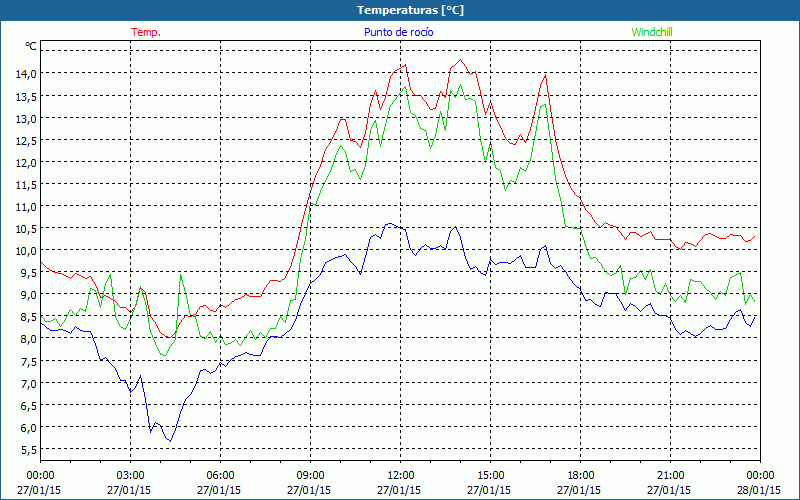Click the 18:00 time axis label
This screenshot has width=800, height=500.
click(580, 475)
